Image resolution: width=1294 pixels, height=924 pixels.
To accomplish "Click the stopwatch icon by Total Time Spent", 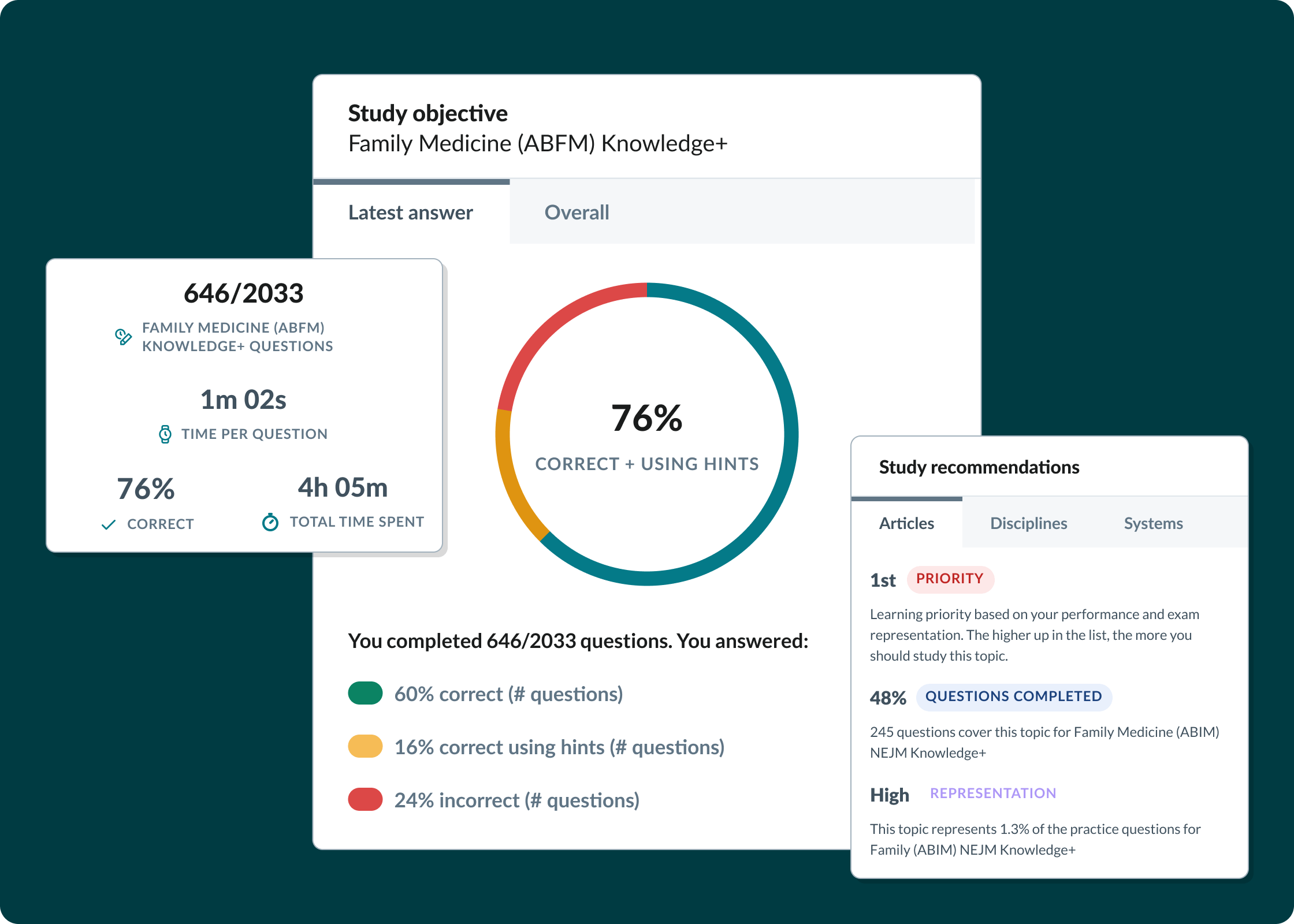I will tap(270, 522).
